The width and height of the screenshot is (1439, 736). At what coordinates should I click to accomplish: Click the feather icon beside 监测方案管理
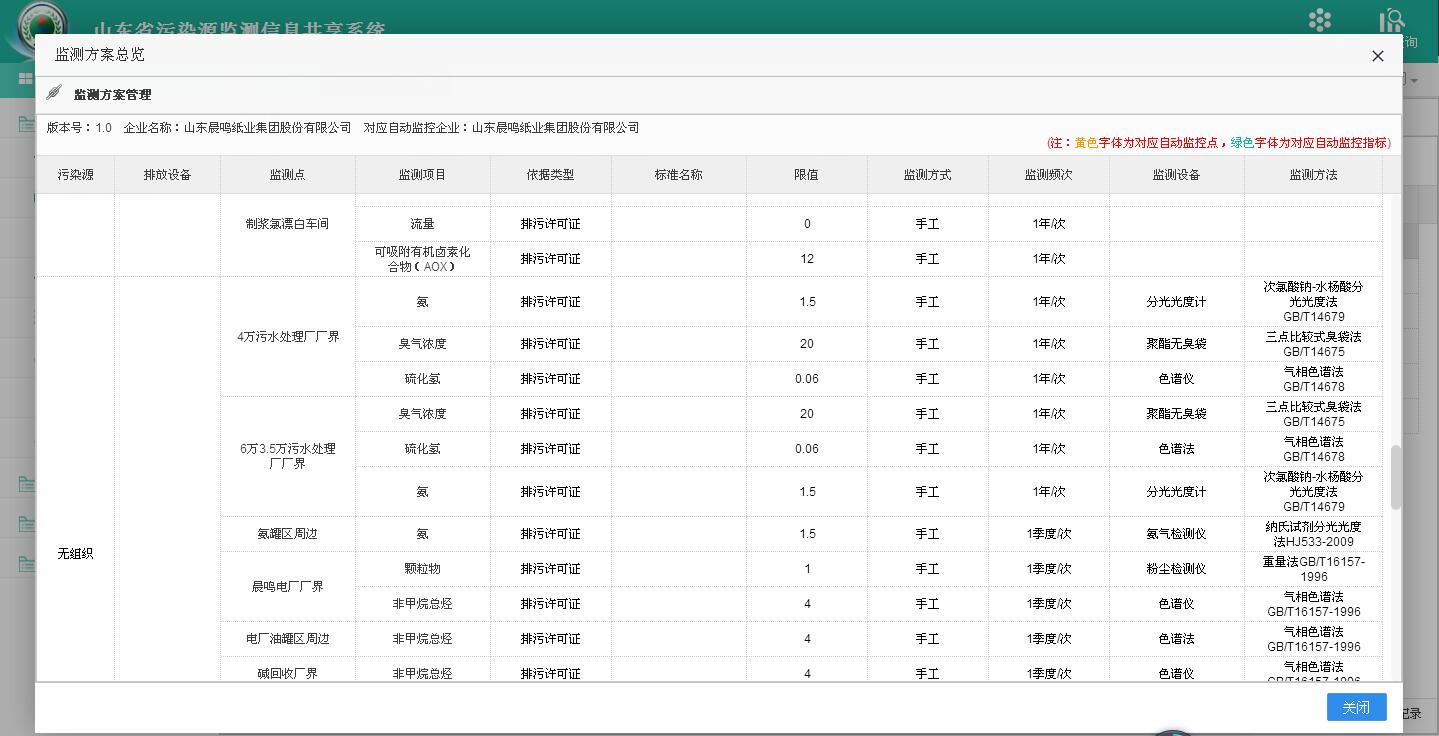(x=54, y=93)
